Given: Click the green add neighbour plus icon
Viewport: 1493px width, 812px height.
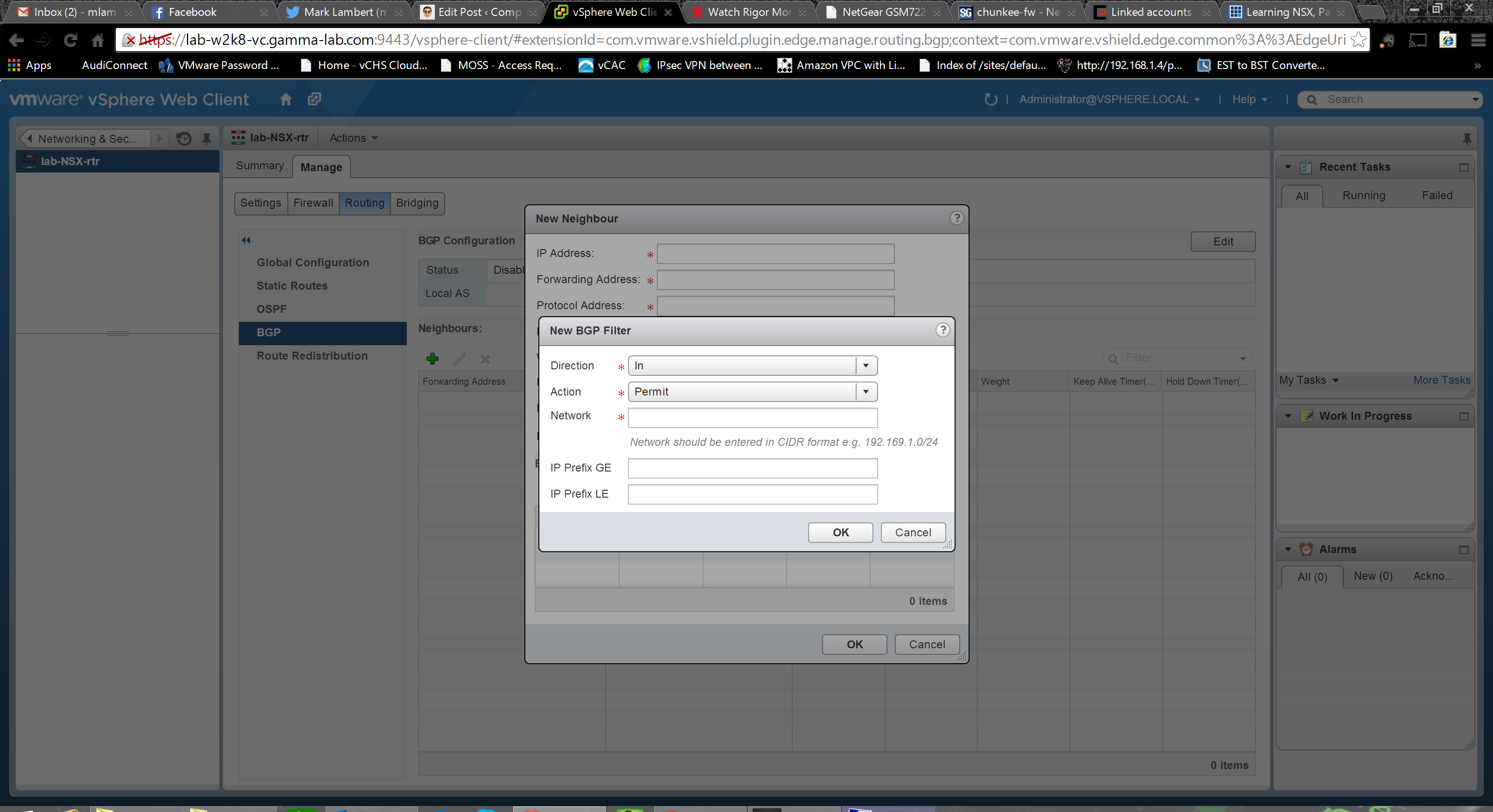Looking at the screenshot, I should click(433, 359).
